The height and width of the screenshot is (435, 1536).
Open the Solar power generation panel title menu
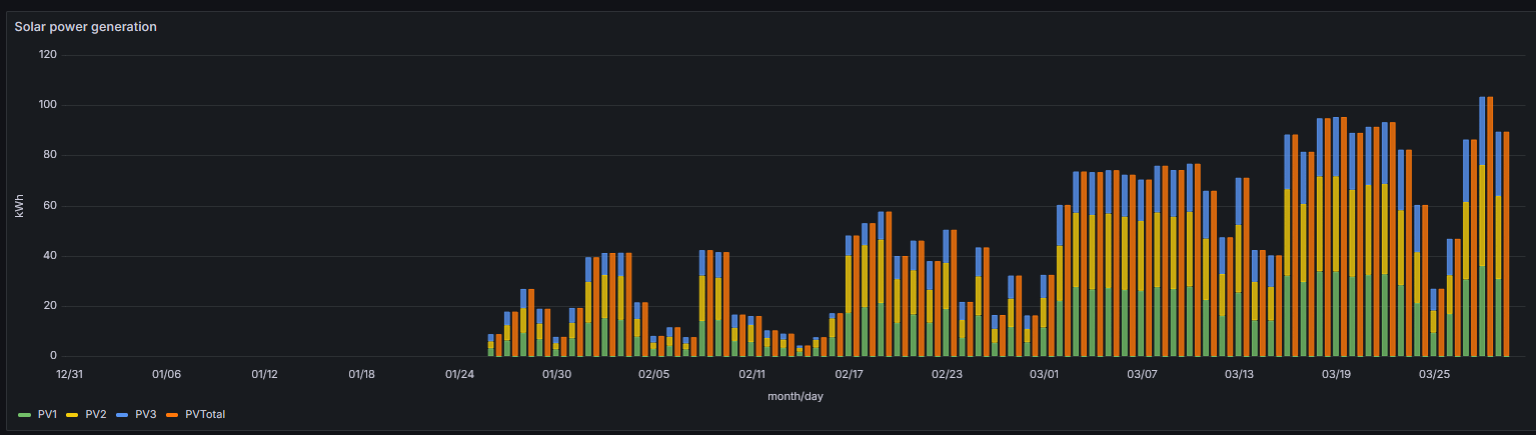point(85,27)
